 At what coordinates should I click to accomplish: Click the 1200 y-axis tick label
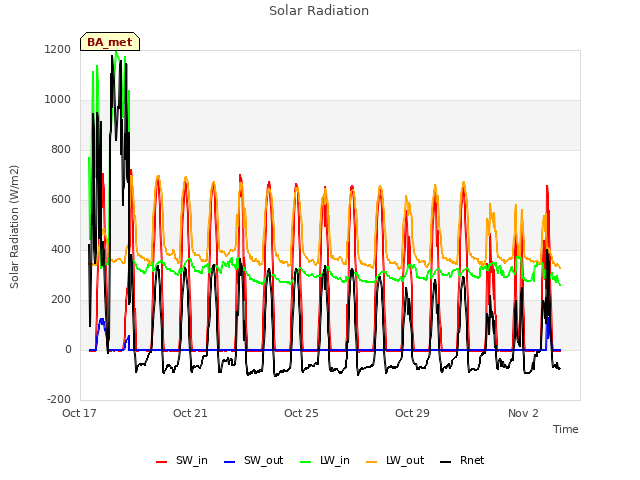coord(58,49)
